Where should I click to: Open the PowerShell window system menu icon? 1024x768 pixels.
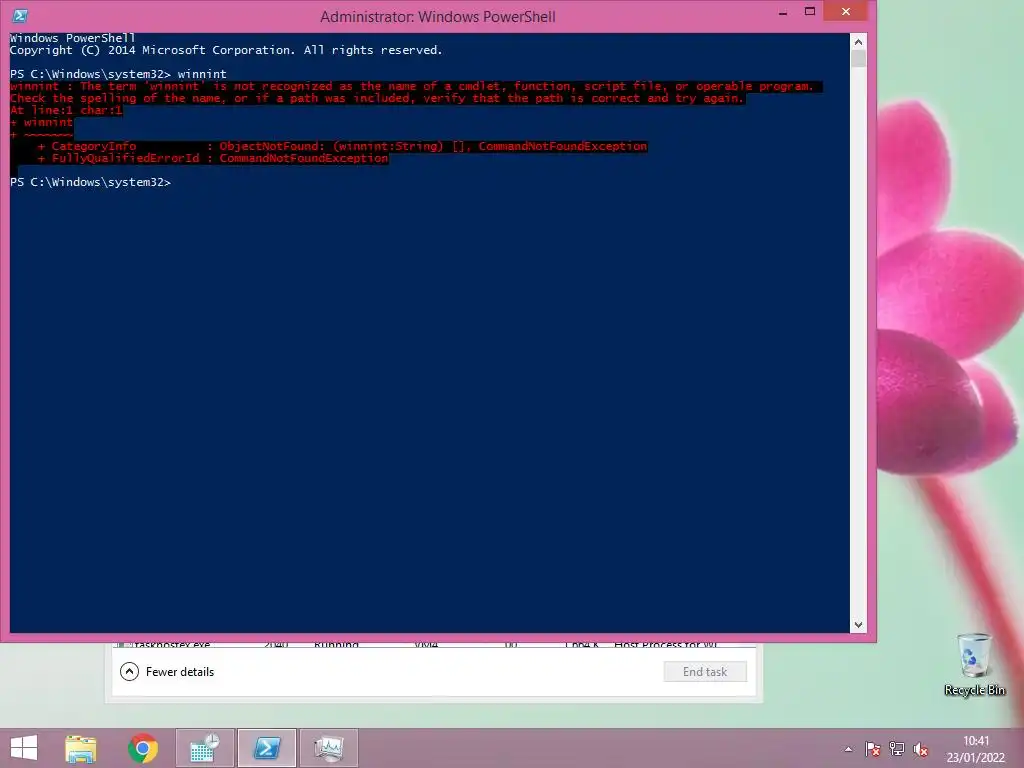coord(20,16)
